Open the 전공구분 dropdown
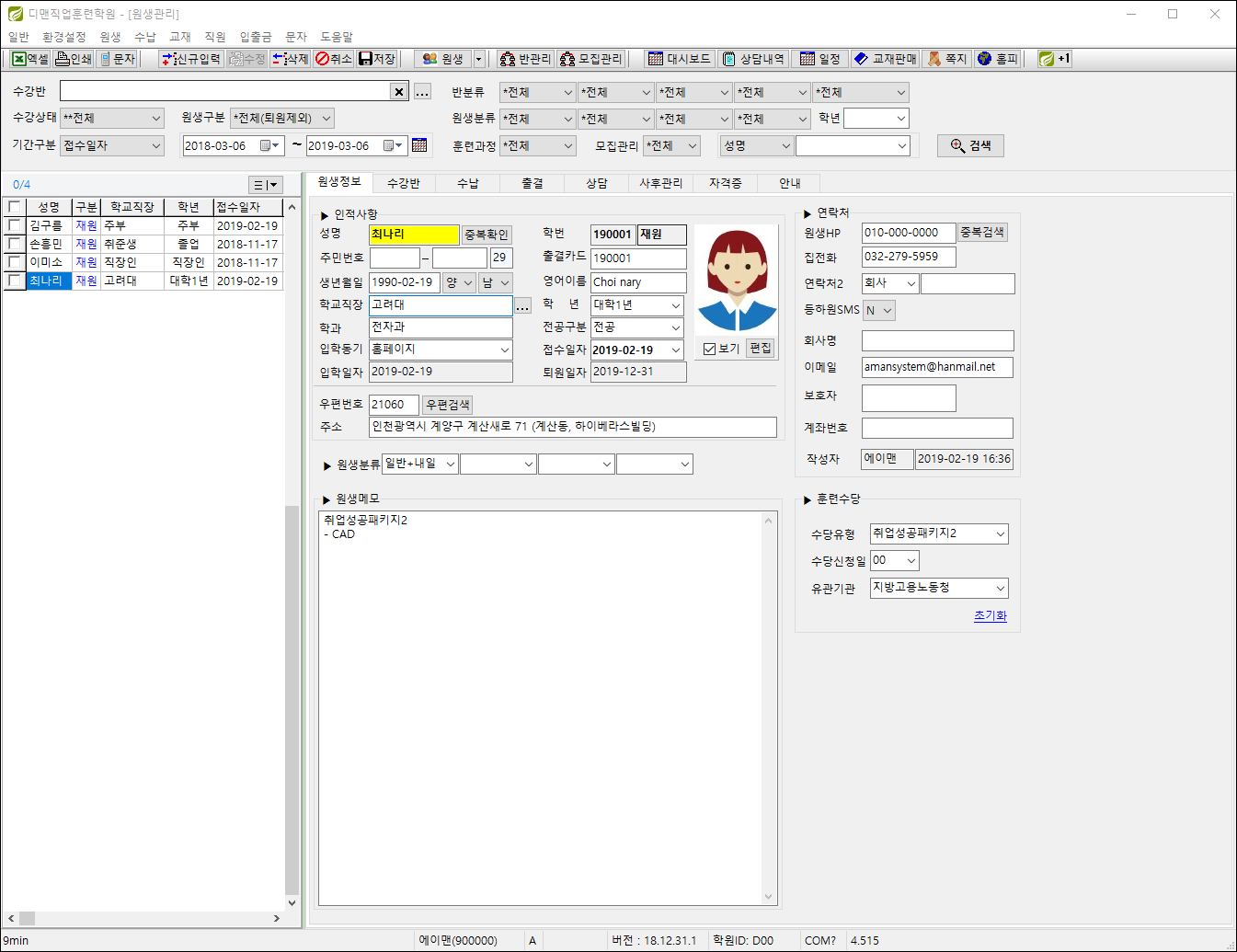The height and width of the screenshot is (952, 1237). coord(637,327)
